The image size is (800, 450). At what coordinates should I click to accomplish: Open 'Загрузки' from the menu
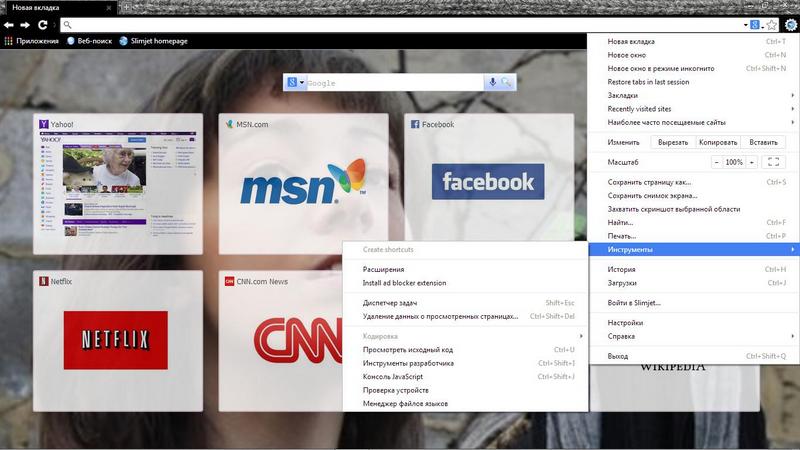point(694,283)
